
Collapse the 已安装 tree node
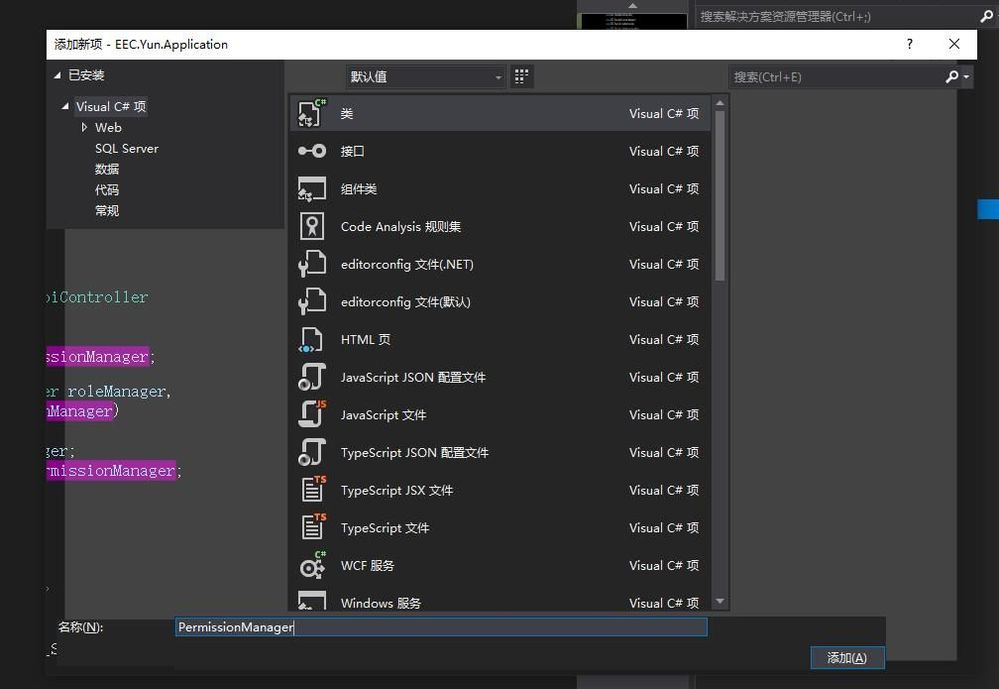tap(57, 75)
